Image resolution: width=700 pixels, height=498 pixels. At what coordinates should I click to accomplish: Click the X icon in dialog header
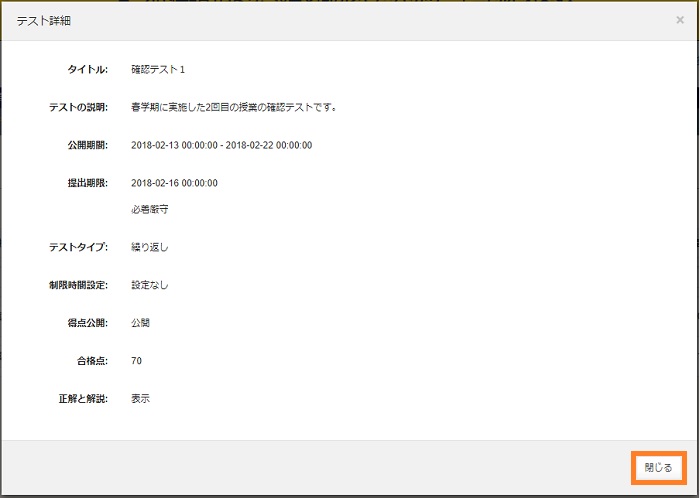(x=680, y=20)
